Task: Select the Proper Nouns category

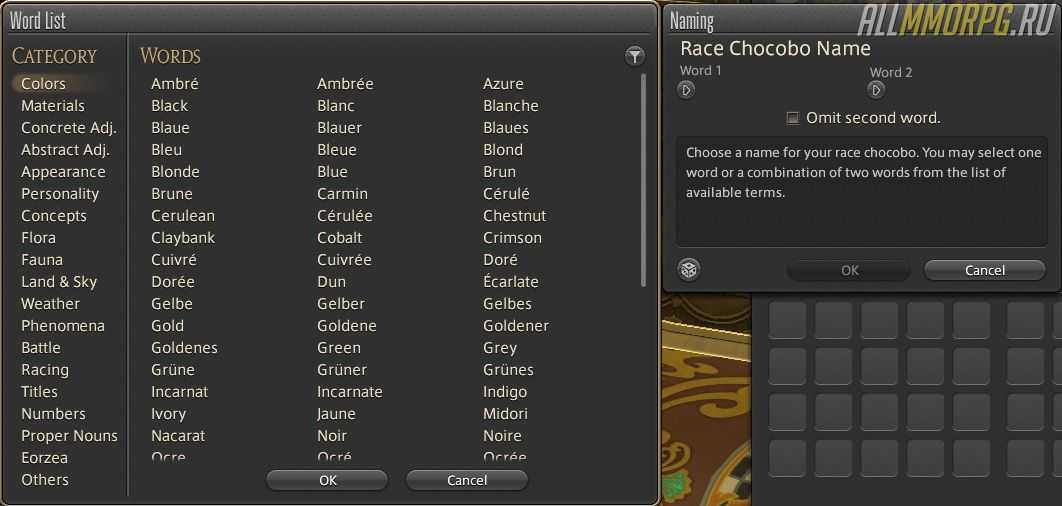Action: (69, 436)
